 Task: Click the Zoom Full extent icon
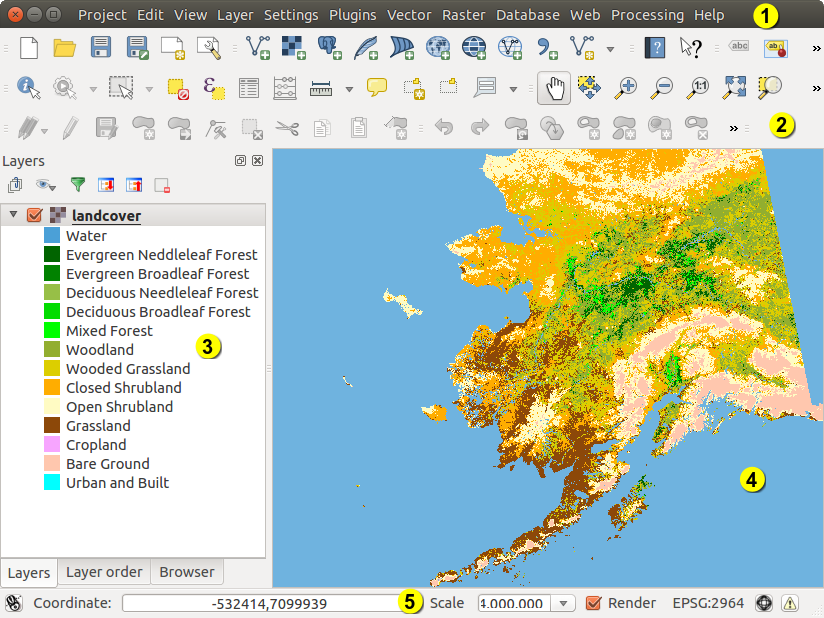click(x=734, y=88)
